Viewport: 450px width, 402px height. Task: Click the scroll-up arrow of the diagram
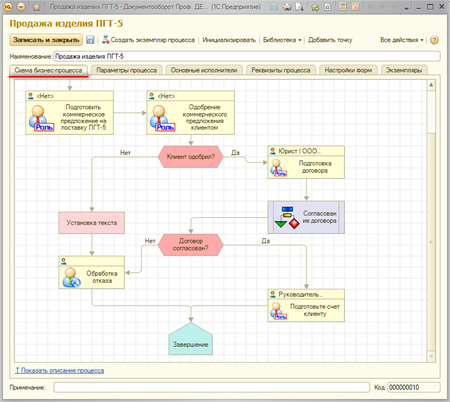coord(431,85)
